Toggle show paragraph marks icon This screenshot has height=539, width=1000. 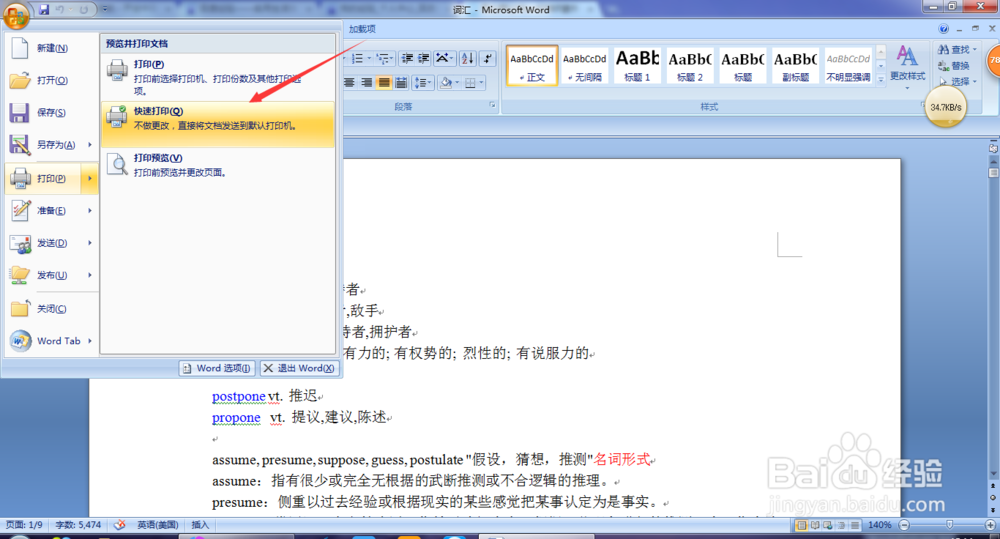tap(488, 59)
